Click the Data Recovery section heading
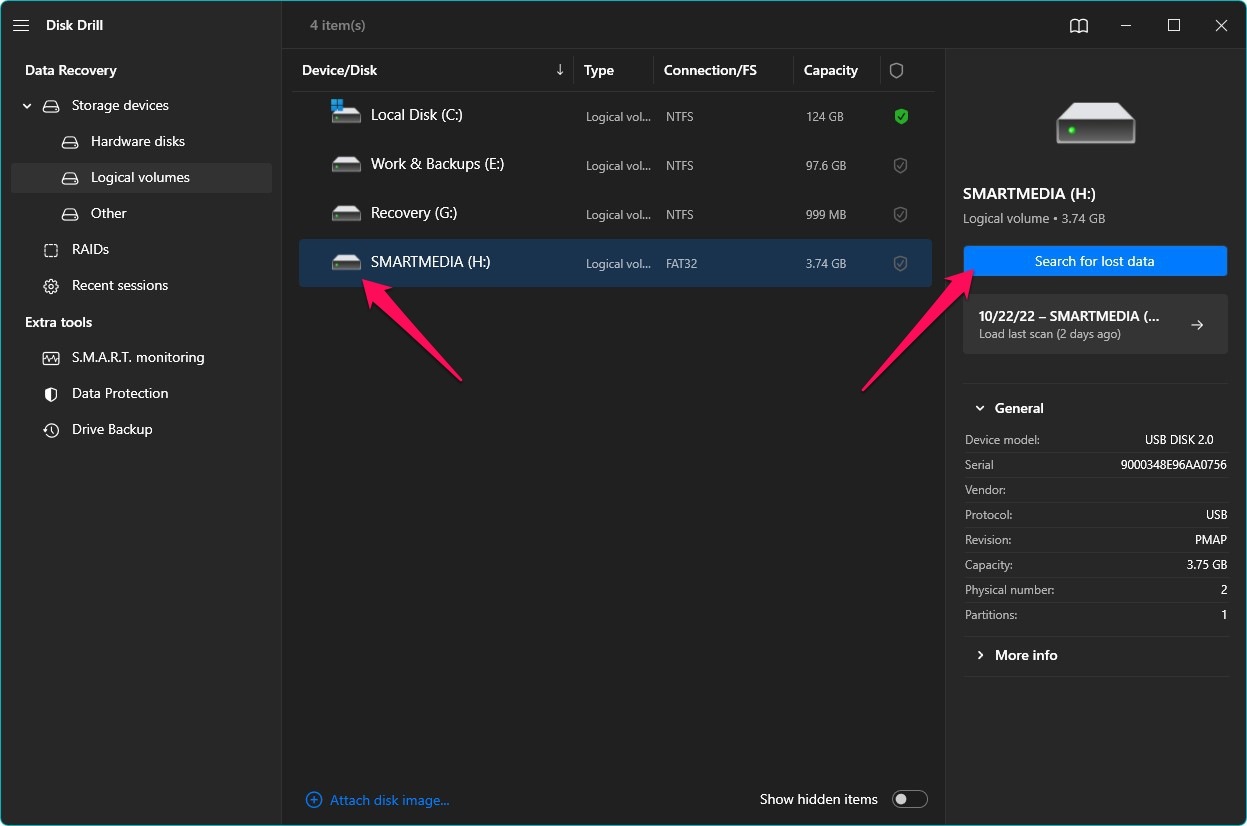 pos(71,71)
